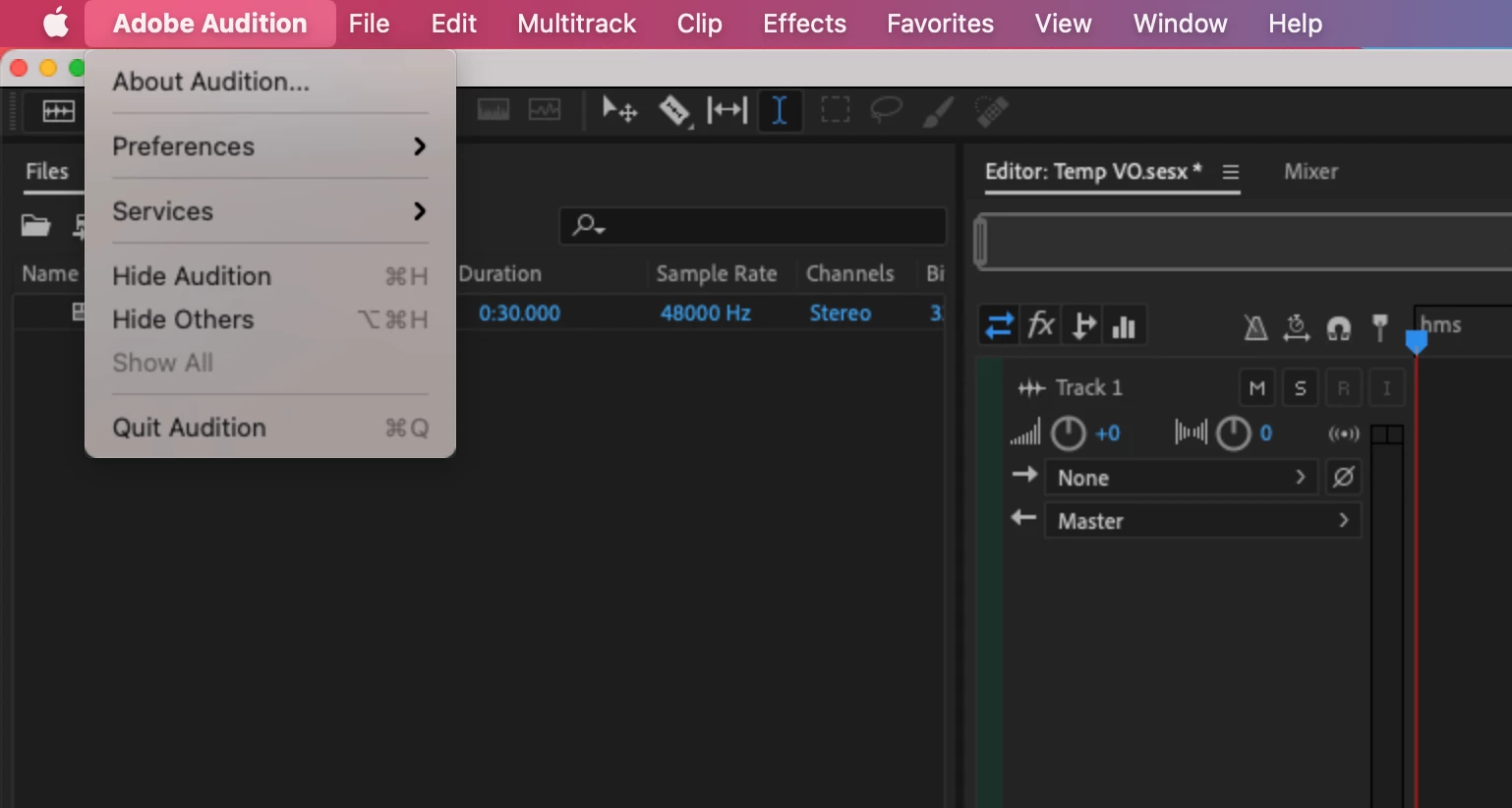This screenshot has height=808, width=1512.
Task: Open search filter dropdown in Files panel
Action: 588,226
